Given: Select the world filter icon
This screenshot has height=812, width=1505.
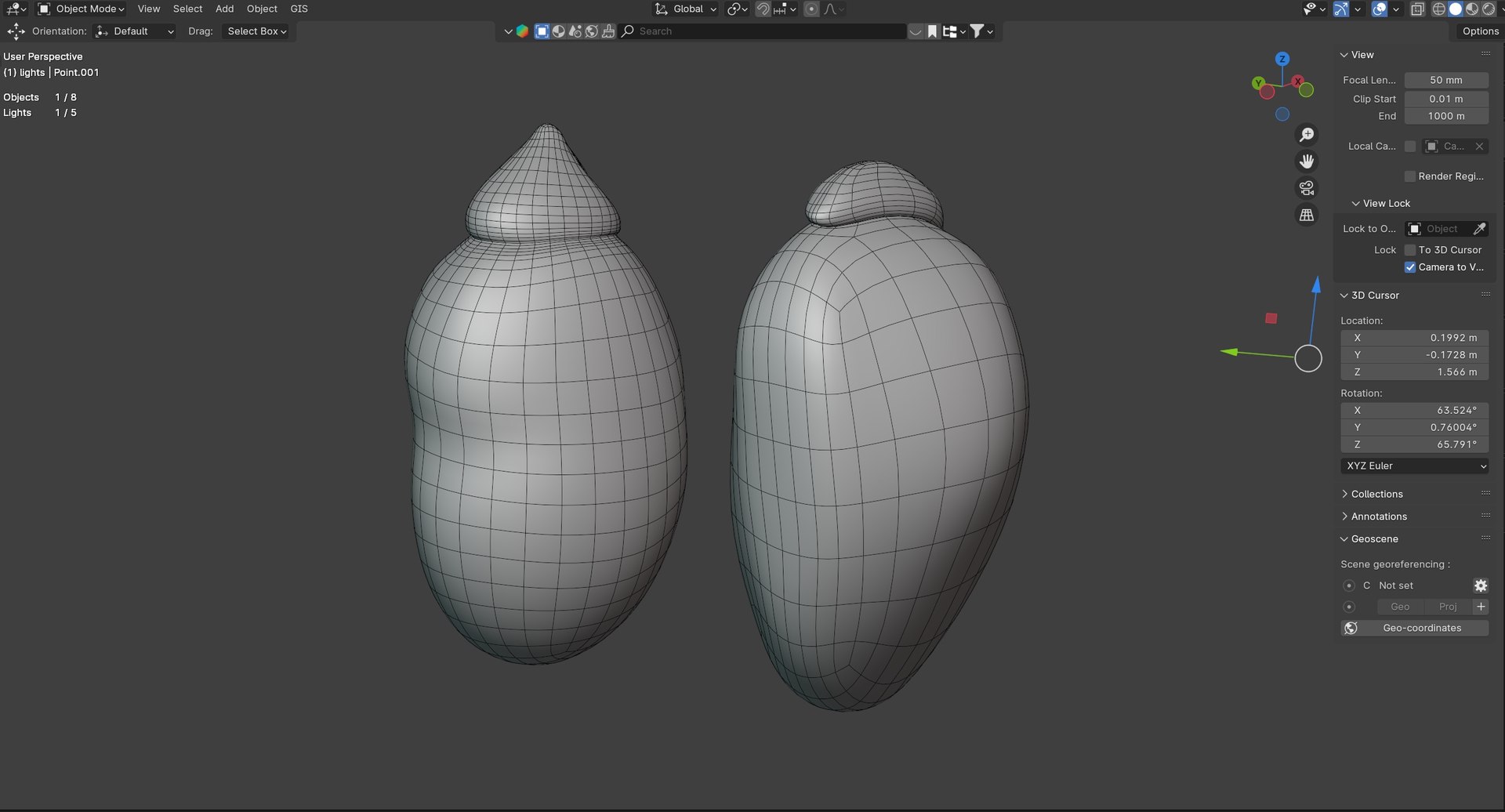Looking at the screenshot, I should pos(592,31).
